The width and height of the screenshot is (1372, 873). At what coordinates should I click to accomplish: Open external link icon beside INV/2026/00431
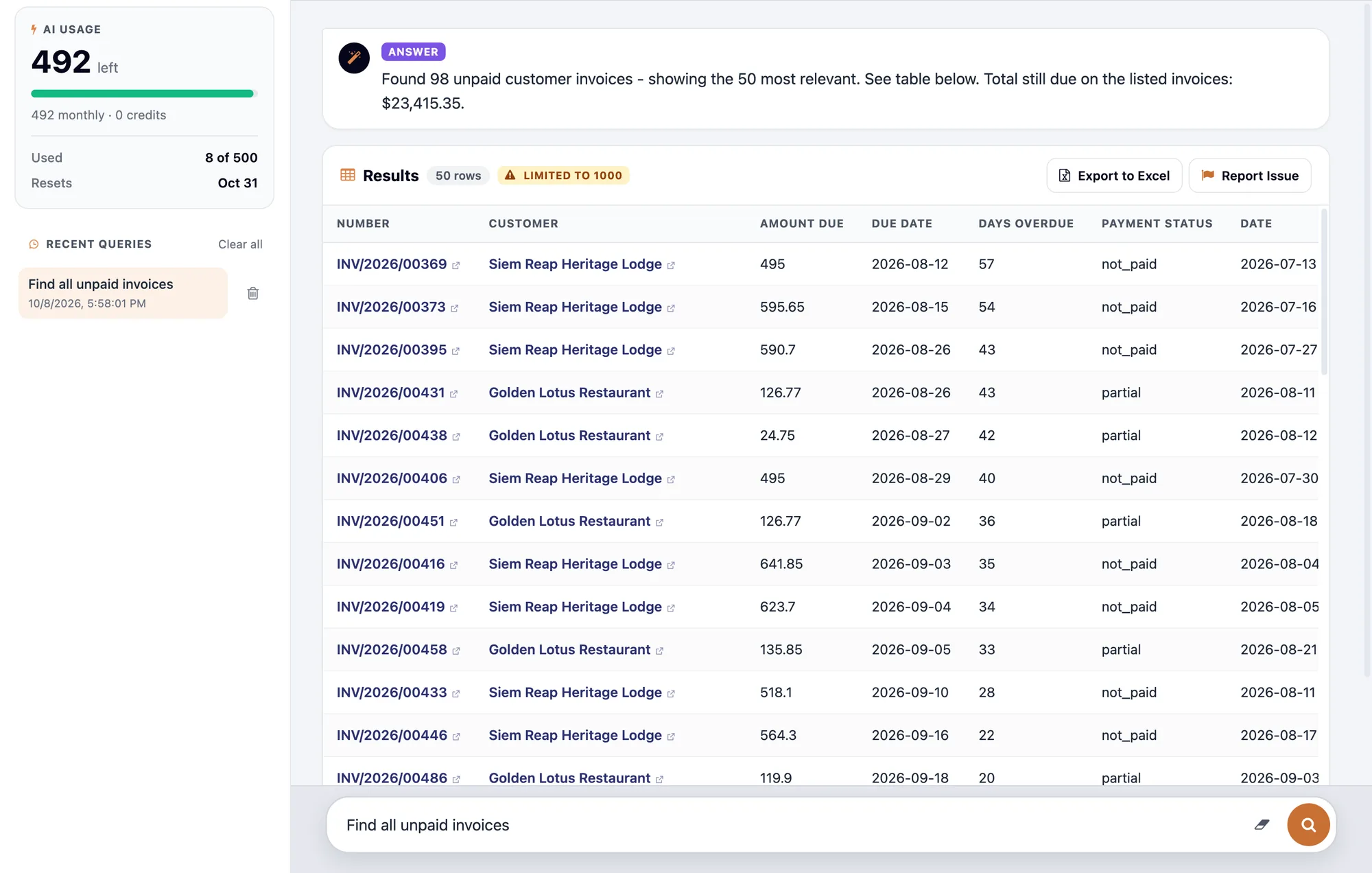click(453, 394)
